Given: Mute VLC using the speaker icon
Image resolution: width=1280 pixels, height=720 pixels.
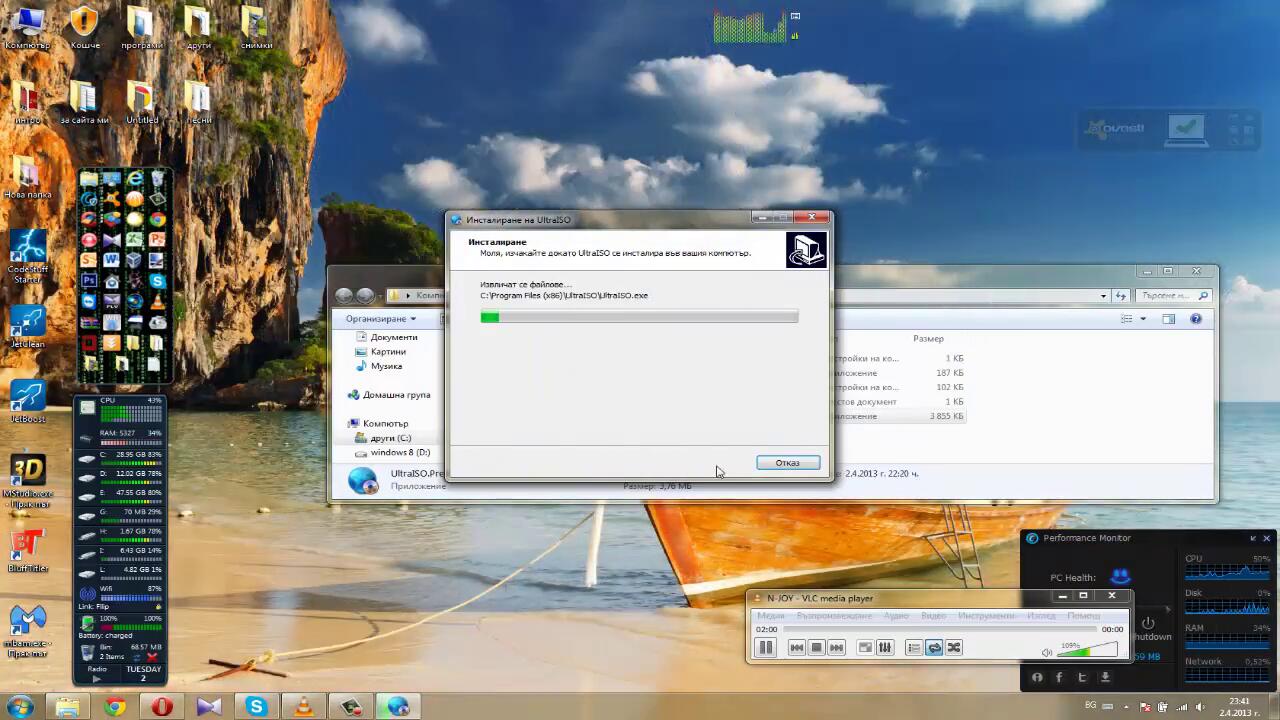Looking at the screenshot, I should coord(1046,652).
